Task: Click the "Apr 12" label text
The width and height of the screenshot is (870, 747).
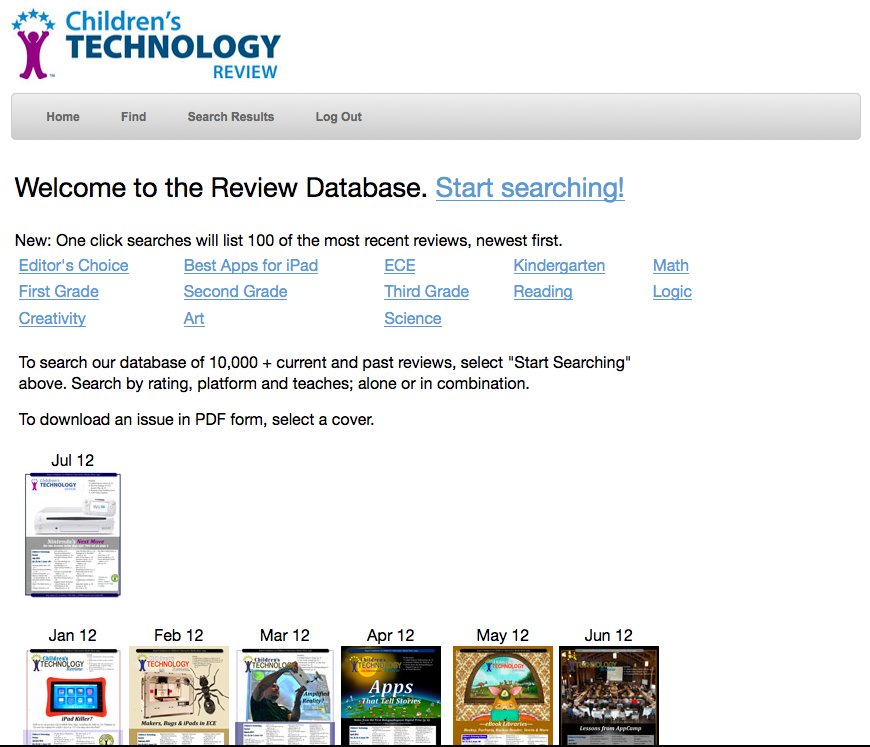Action: (x=391, y=635)
